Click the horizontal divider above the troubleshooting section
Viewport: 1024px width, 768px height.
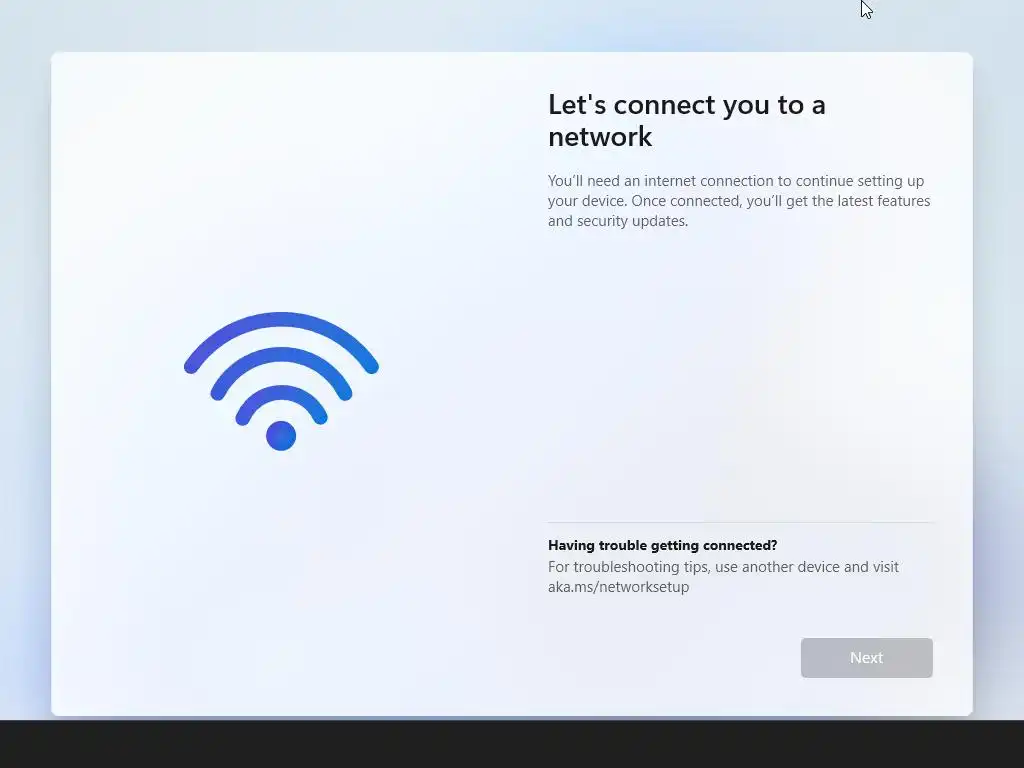tap(740, 522)
